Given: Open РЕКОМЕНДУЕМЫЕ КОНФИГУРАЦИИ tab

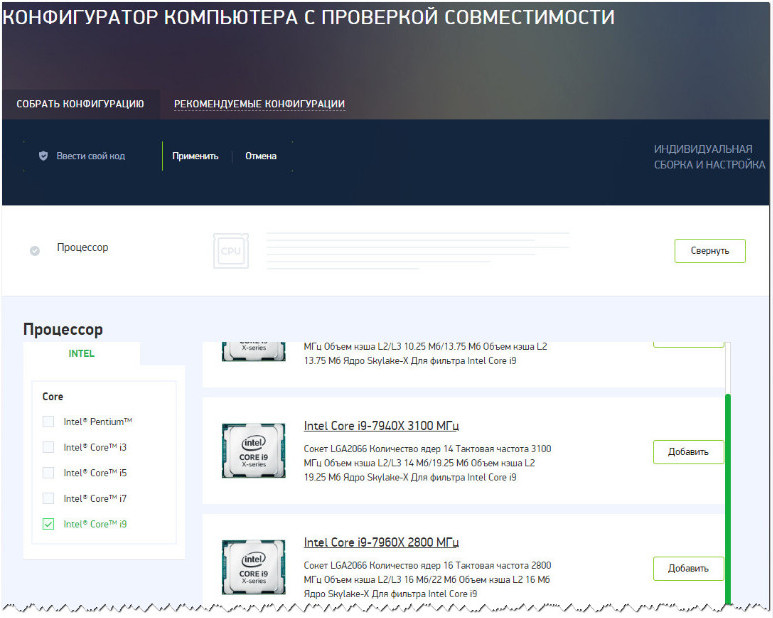Looking at the screenshot, I should pyautogui.click(x=259, y=104).
